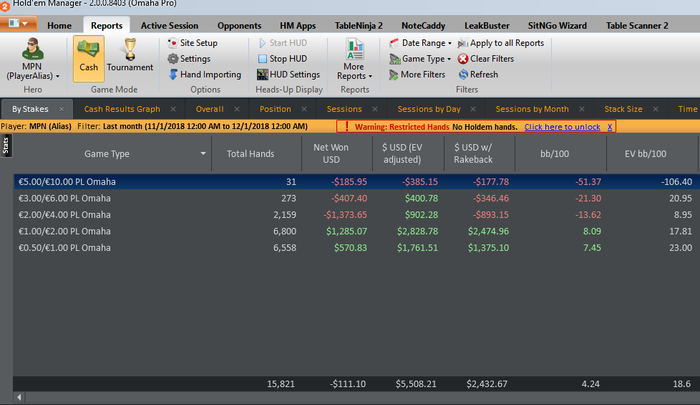Close the By Stakes report tab
700x405 pixels.
point(62,109)
